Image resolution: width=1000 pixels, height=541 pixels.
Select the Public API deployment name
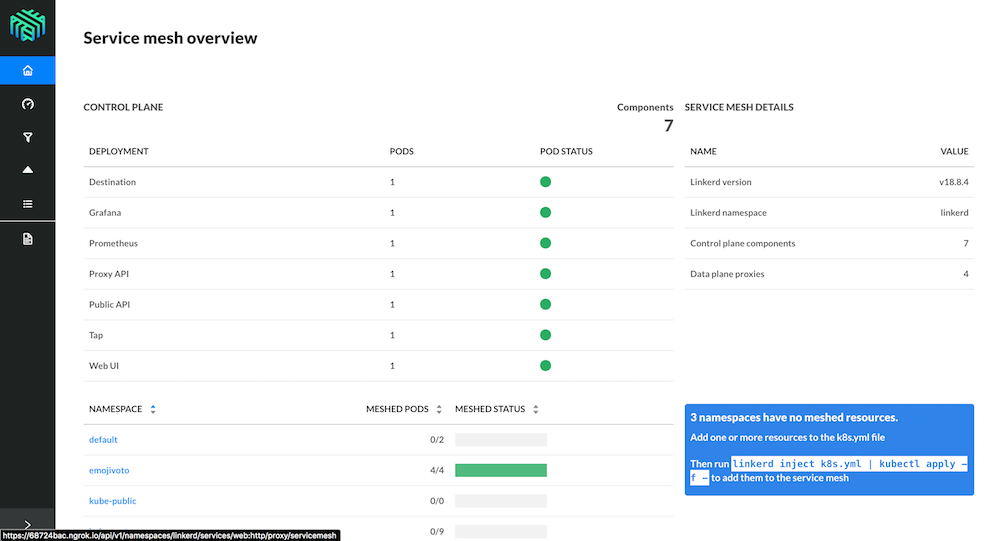pyautogui.click(x=110, y=304)
